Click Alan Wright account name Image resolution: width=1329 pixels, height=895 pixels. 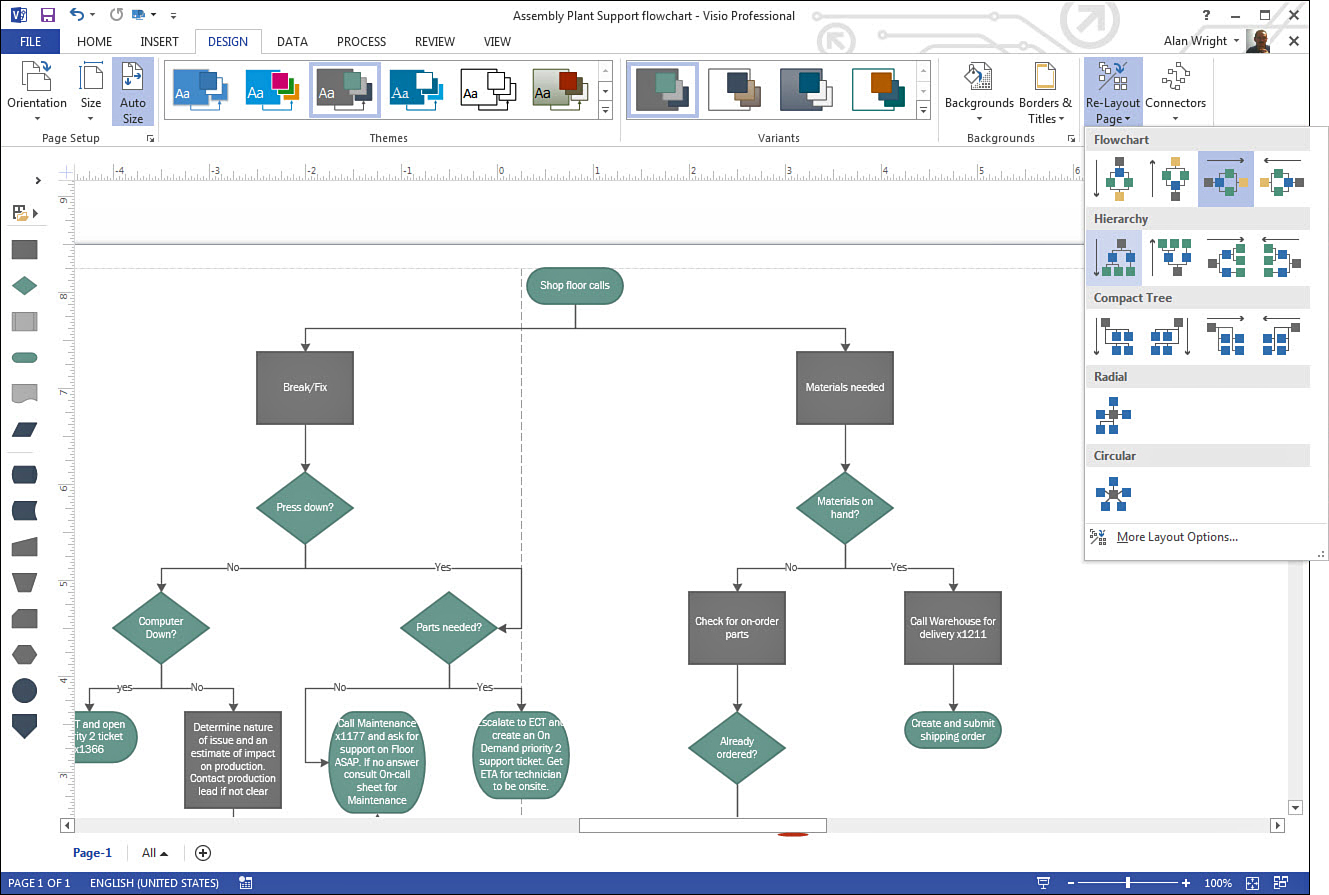[x=1196, y=41]
